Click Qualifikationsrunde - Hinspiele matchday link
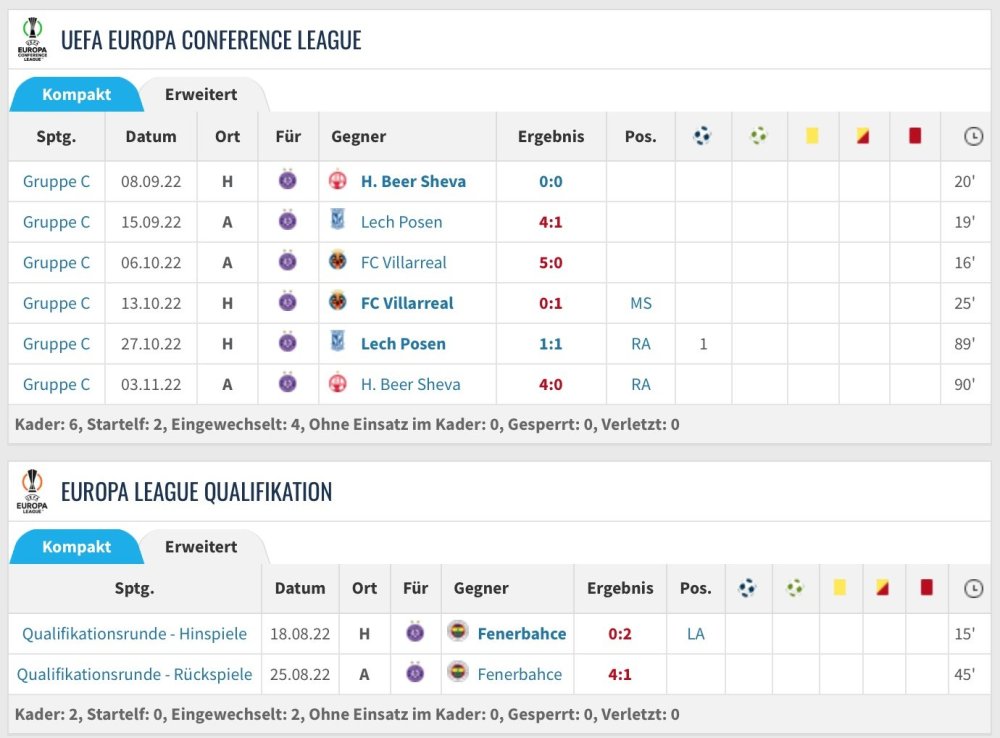Viewport: 1000px width, 738px height. click(134, 633)
